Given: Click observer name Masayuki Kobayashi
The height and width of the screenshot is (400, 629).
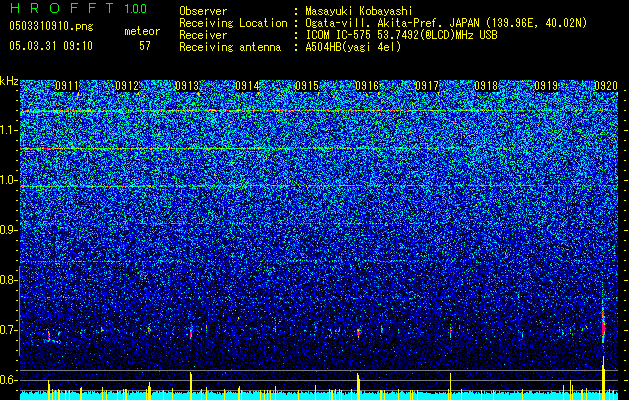Looking at the screenshot, I should (359, 11).
